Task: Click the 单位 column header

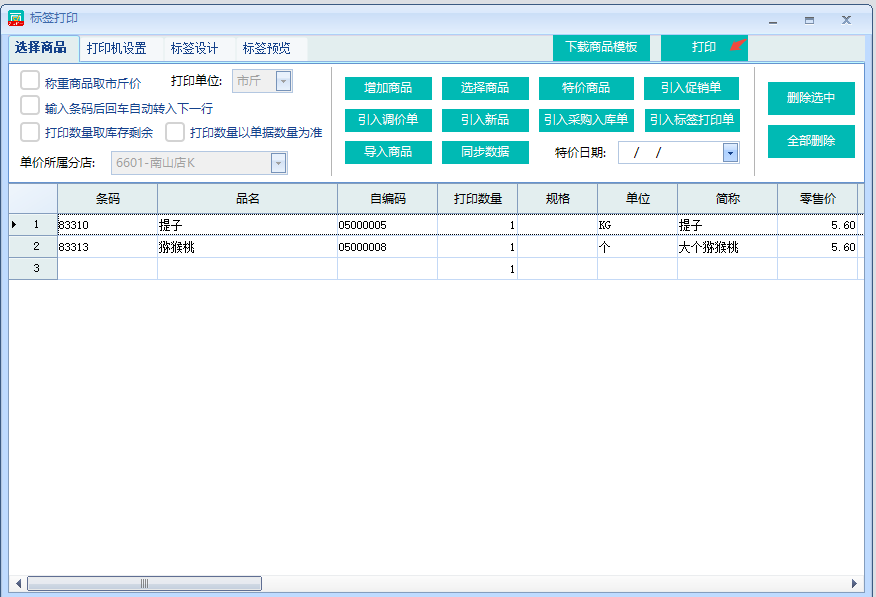Action: 637,199
